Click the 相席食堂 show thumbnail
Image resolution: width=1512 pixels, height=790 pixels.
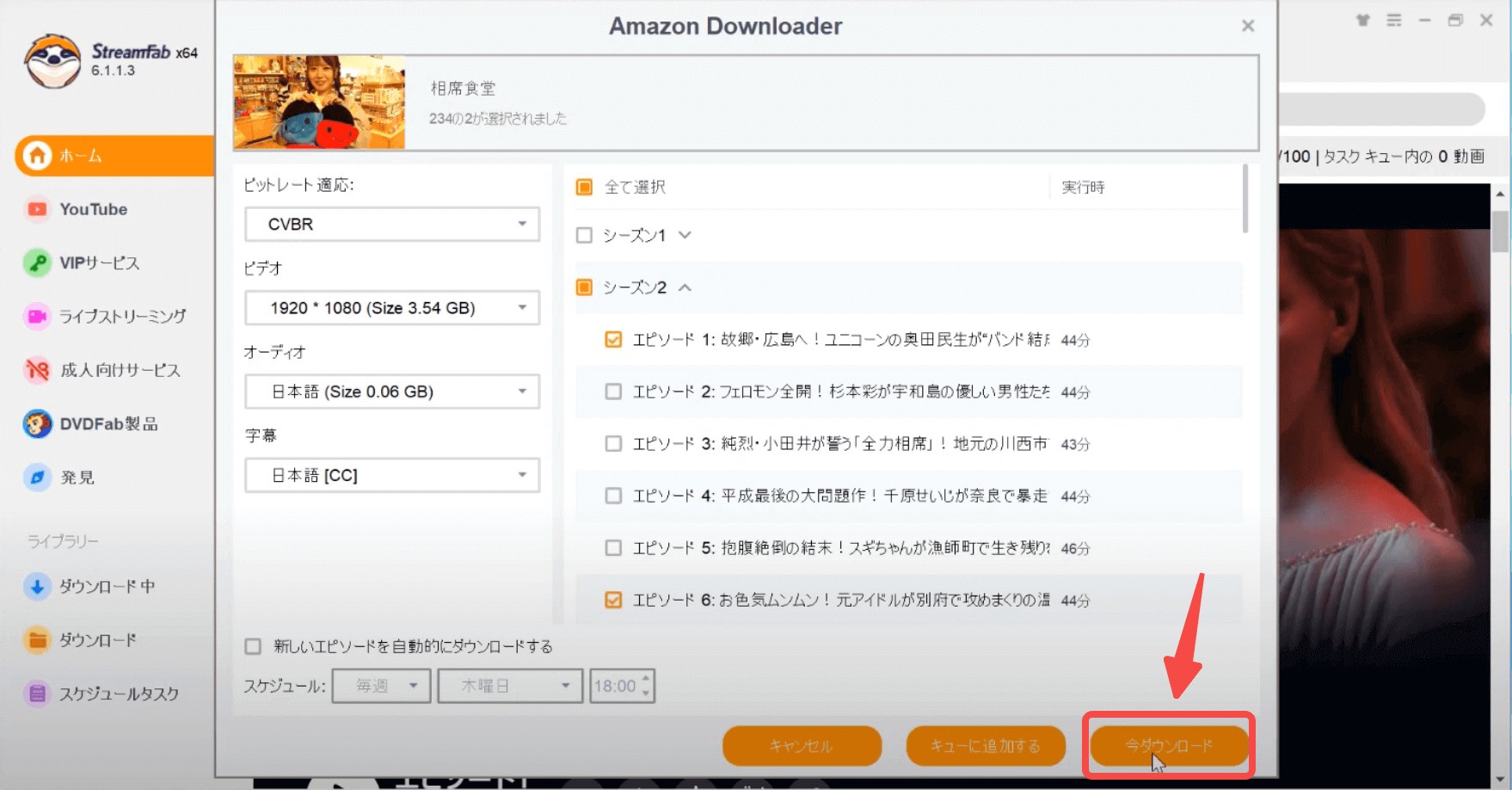coord(319,102)
